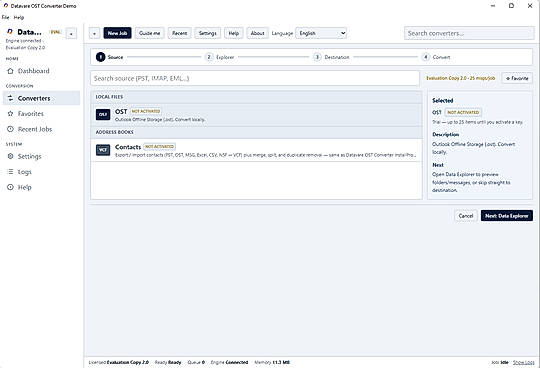This screenshot has width=540, height=368.
Task: Toggle the Favorite star button
Action: (517, 78)
